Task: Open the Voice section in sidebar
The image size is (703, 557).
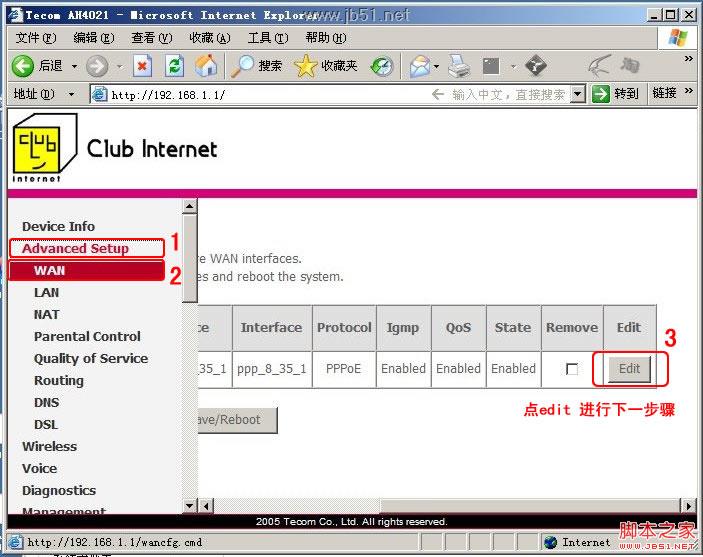Action: [x=39, y=468]
